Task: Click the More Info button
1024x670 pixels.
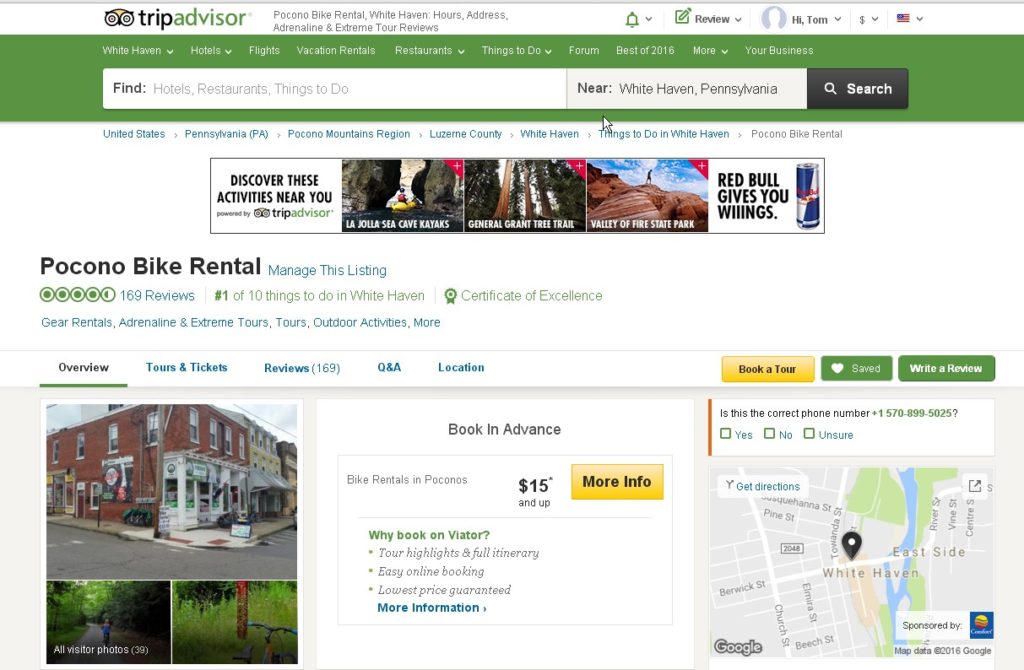Action: 617,482
